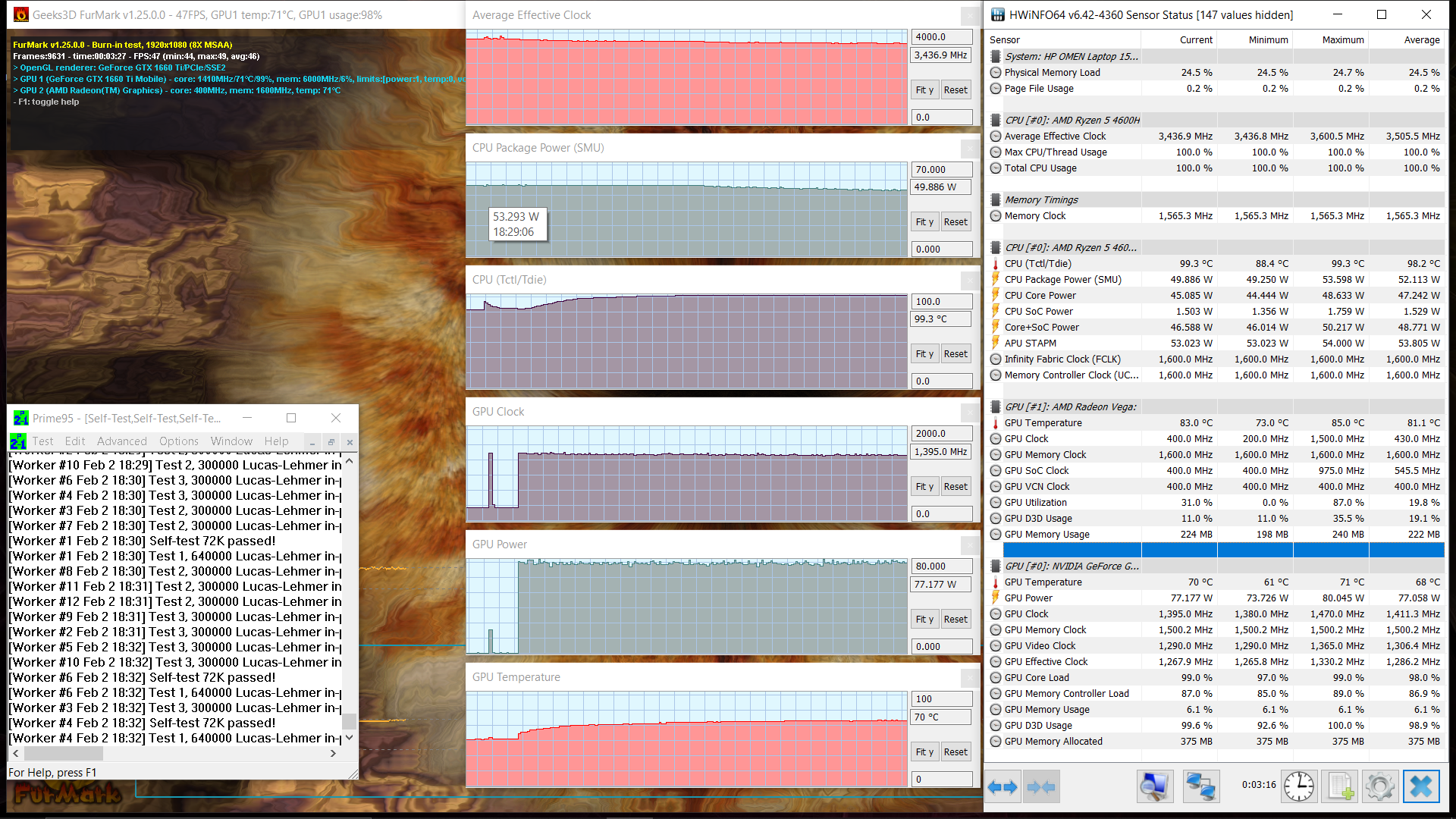Click Fit y on GPU Power graph

tap(924, 619)
